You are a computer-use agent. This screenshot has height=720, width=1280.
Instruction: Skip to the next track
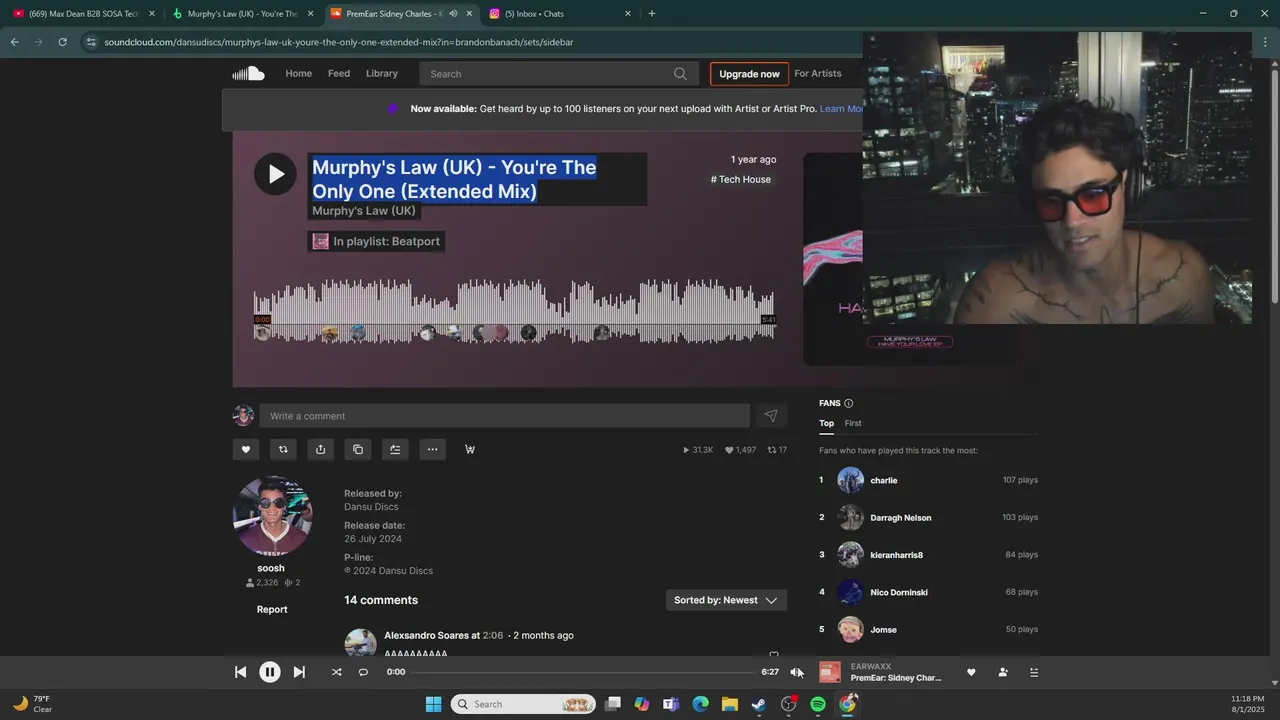click(x=299, y=672)
